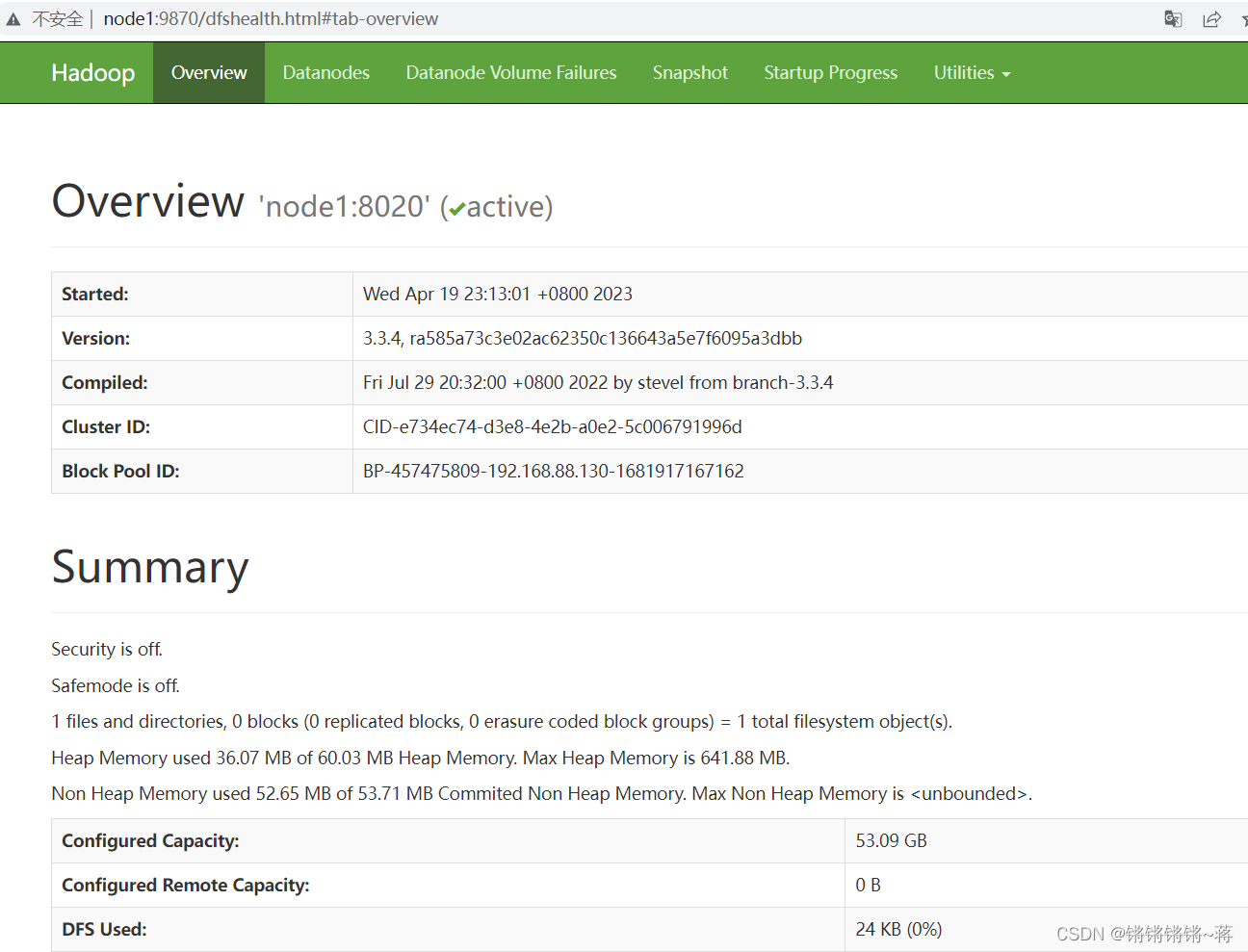
Task: Go to the Snapshot tab
Action: point(690,73)
